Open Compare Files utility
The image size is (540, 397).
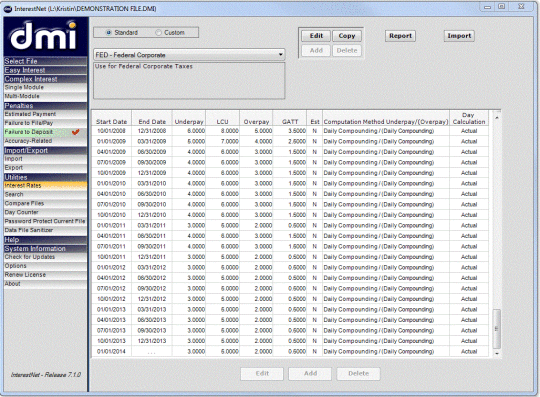pyautogui.click(x=45, y=204)
